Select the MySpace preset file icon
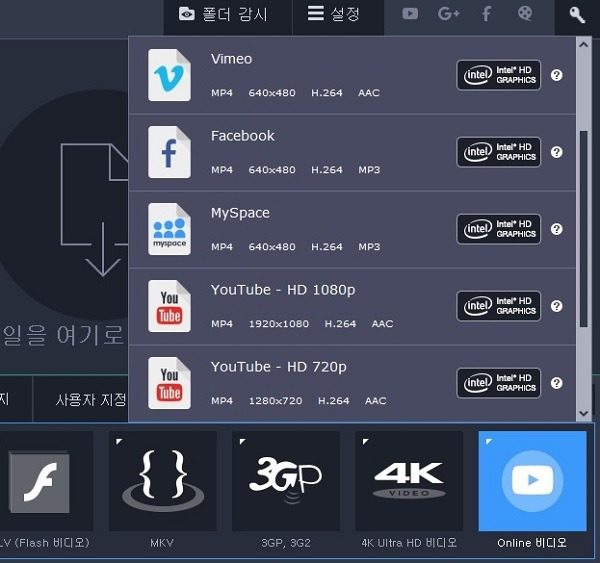600x563 pixels. (169, 229)
